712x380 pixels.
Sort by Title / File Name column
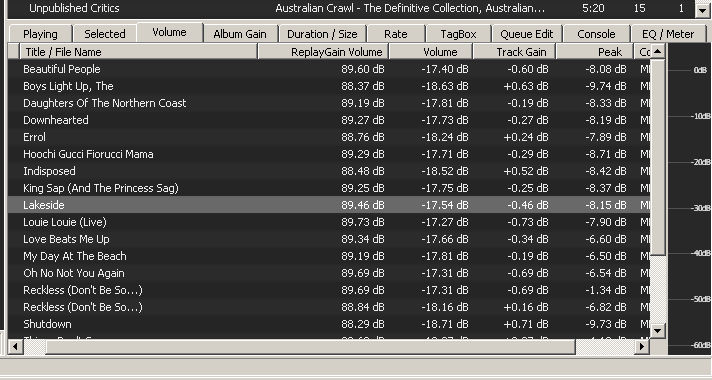tap(138, 52)
